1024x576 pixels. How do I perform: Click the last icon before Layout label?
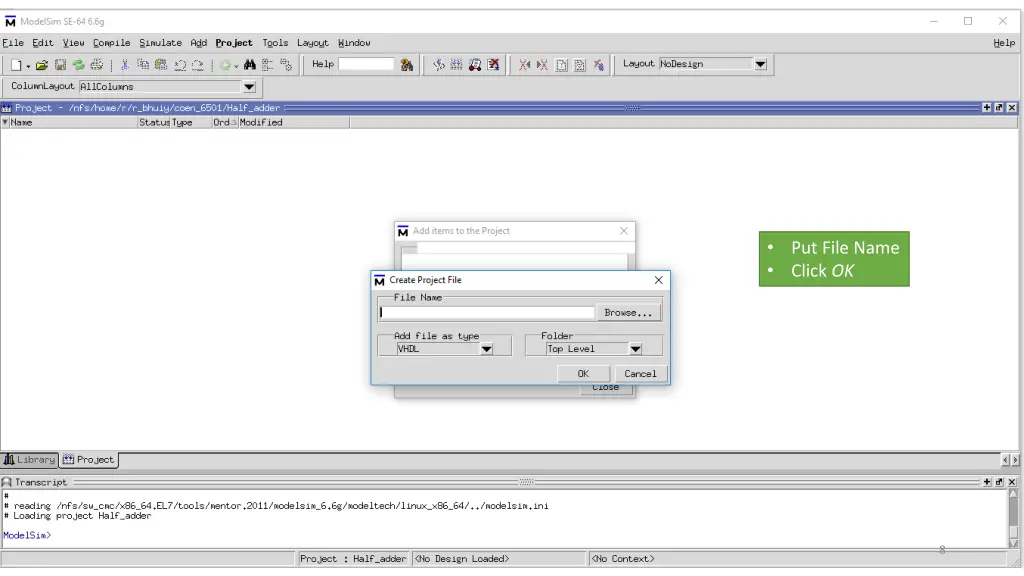pyautogui.click(x=598, y=65)
